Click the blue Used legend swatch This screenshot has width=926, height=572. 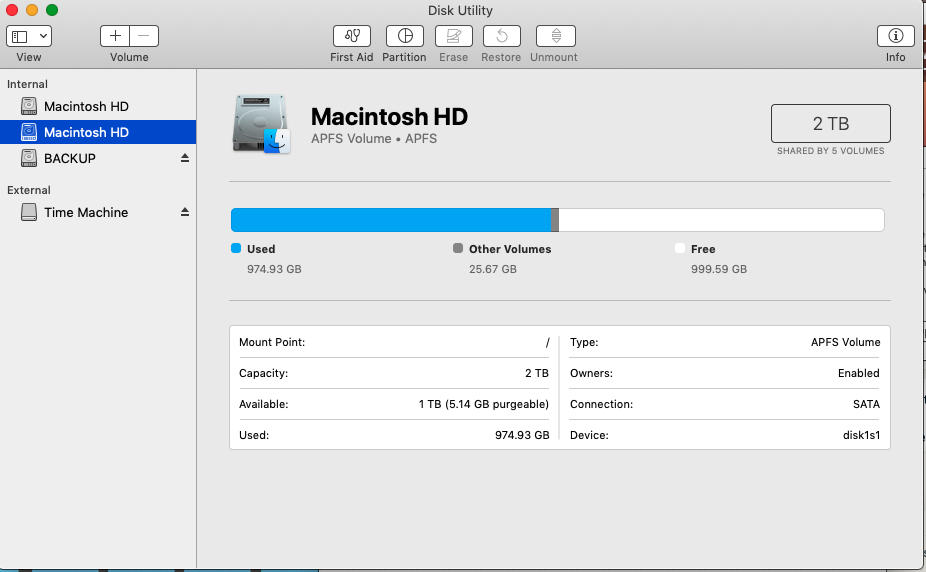coord(236,249)
